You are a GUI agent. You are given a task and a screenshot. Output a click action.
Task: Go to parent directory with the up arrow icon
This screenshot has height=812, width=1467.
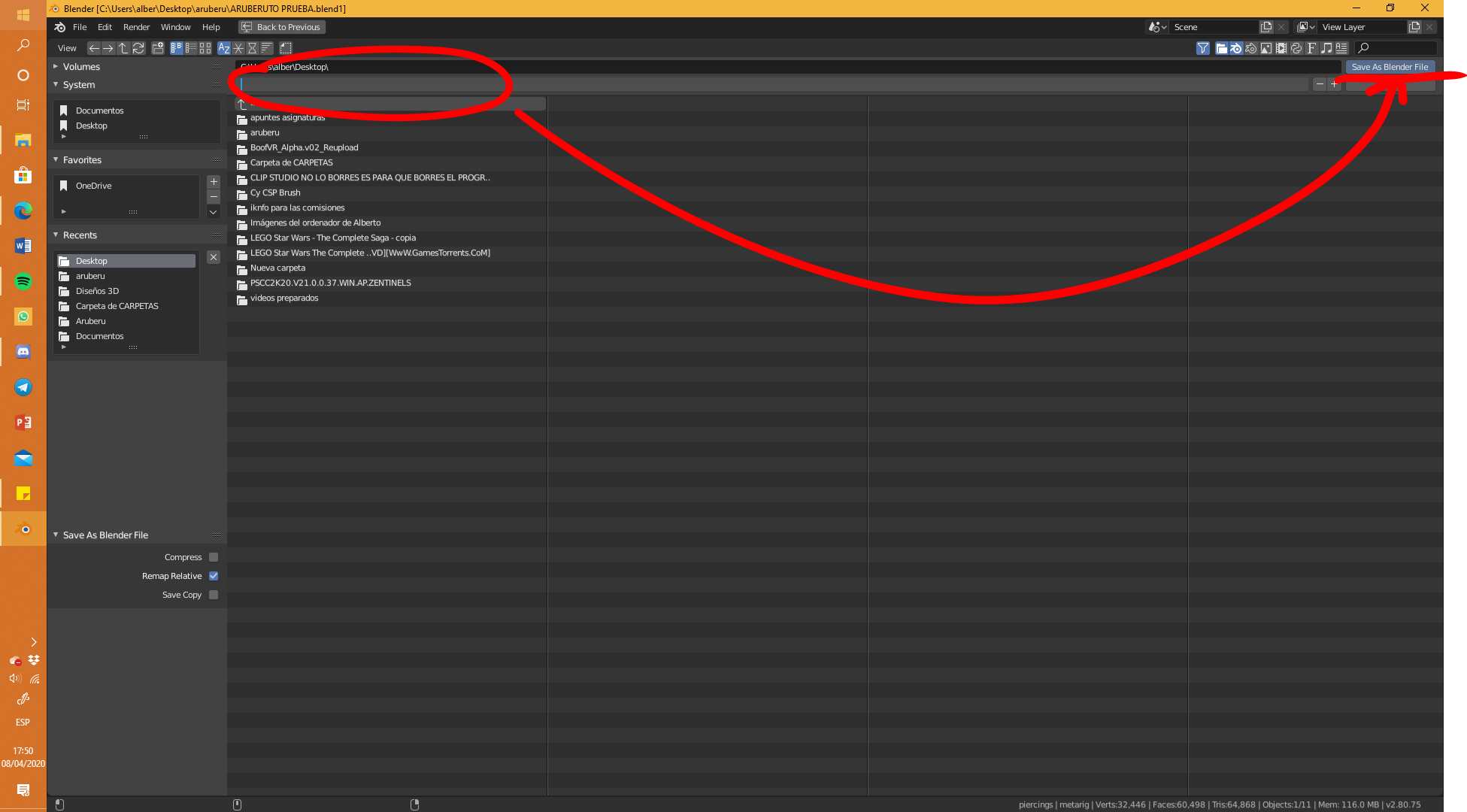tap(123, 48)
